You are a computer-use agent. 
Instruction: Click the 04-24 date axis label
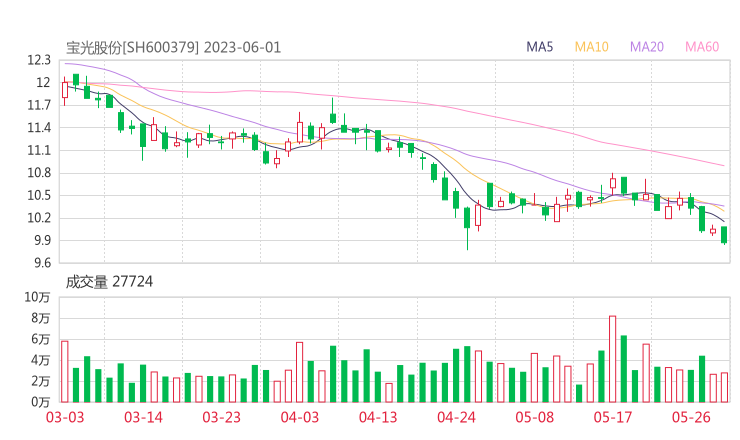click(456, 417)
